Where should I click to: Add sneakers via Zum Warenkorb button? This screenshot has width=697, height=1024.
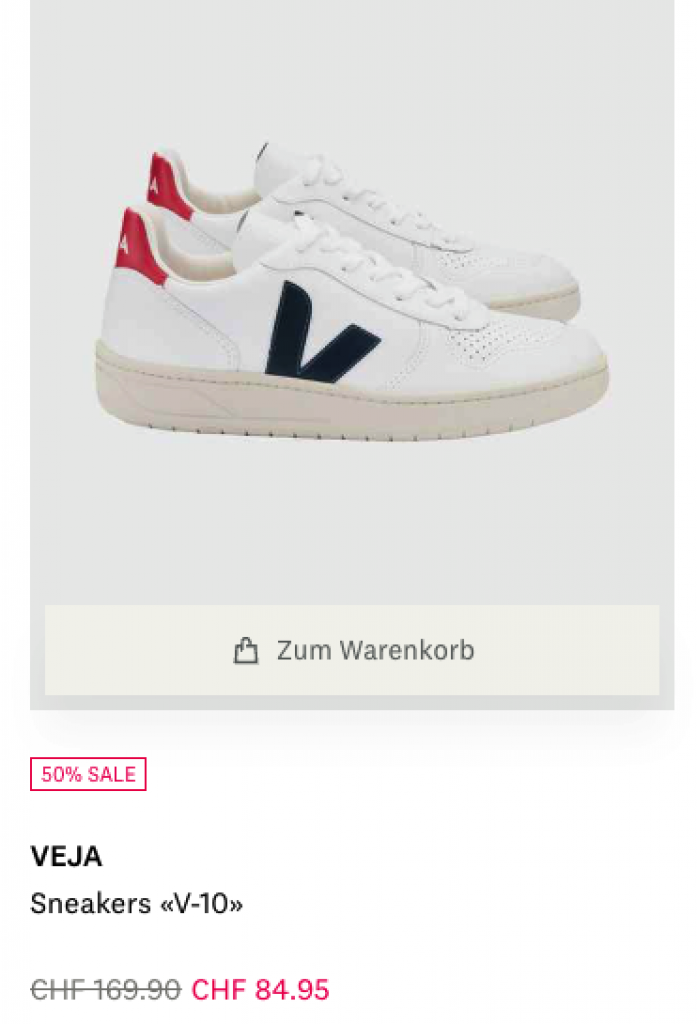pyautogui.click(x=351, y=650)
